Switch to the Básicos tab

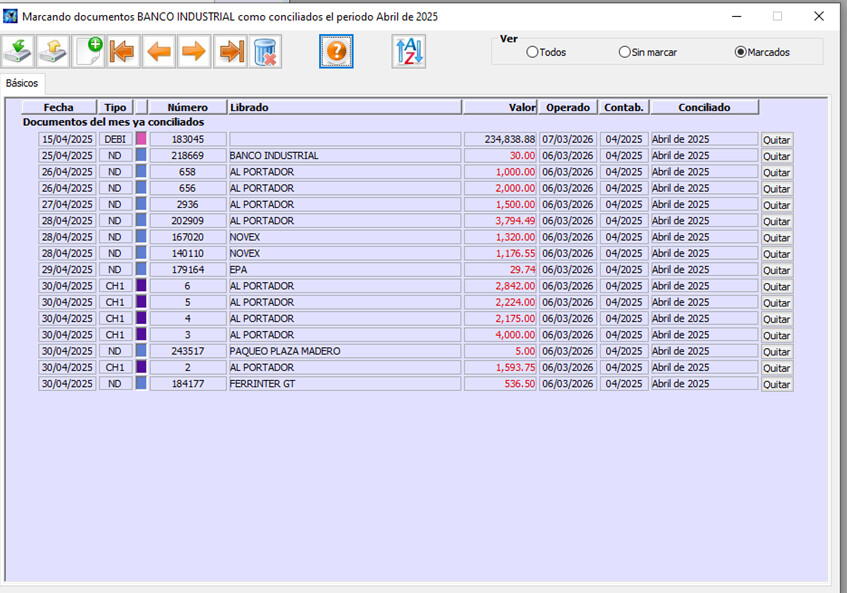21,83
